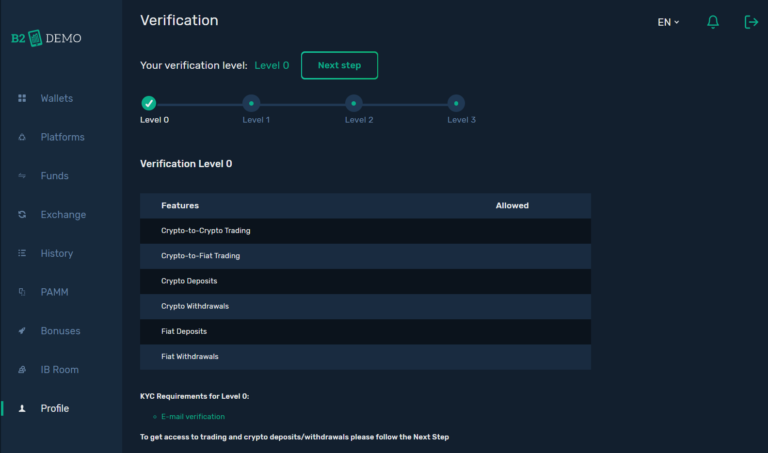Click the PAMM sidebar icon

click(x=22, y=292)
